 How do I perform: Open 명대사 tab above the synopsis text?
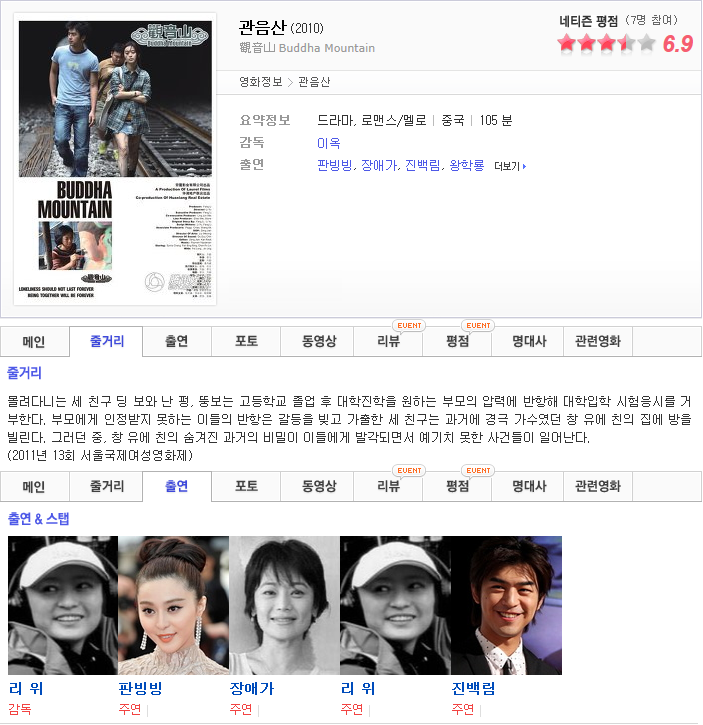coord(527,341)
